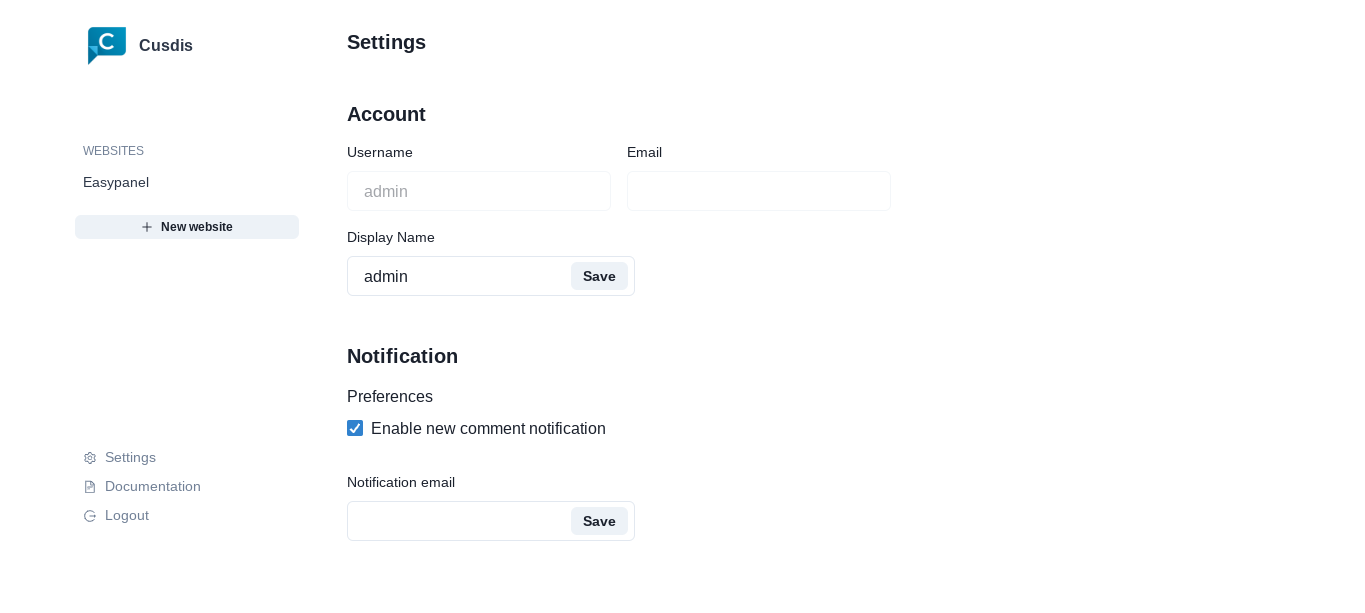The image size is (1365, 613).
Task: Click the Logout link
Action: click(126, 516)
